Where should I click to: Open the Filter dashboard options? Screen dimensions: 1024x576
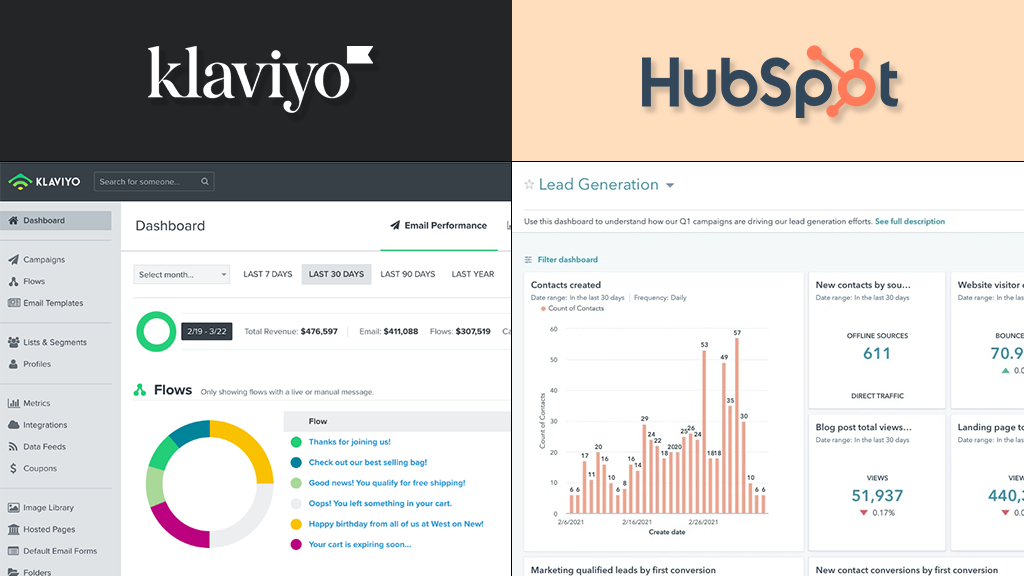(561, 260)
